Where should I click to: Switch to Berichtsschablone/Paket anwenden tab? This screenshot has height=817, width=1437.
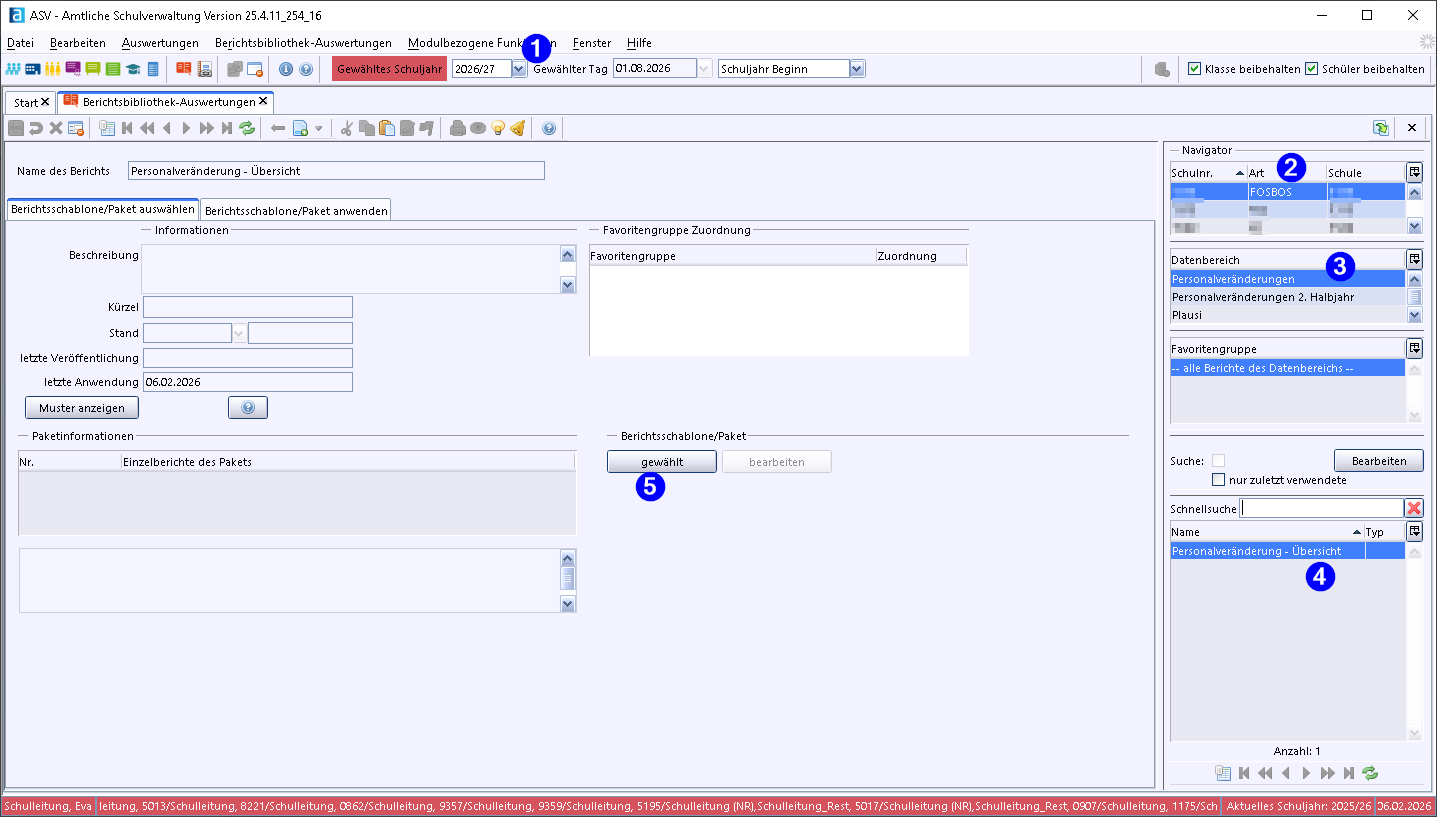[296, 211]
